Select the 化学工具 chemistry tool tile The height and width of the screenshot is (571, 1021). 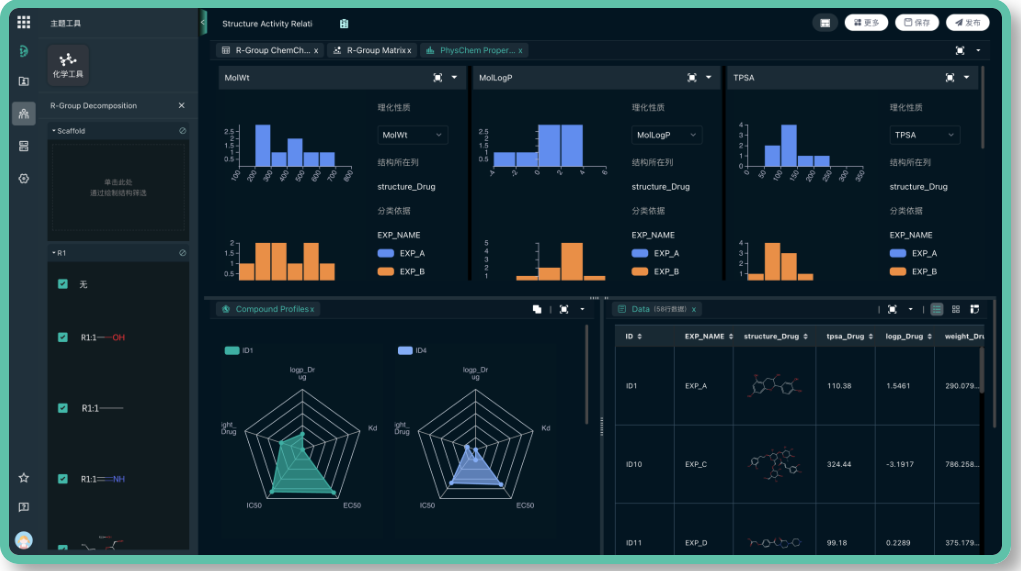68,65
